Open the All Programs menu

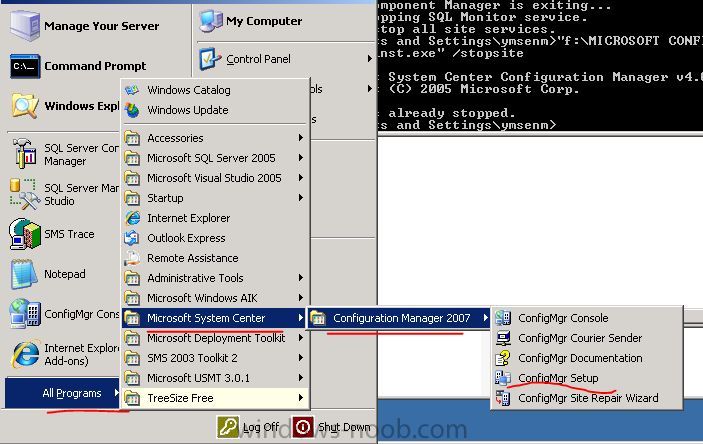coord(62,393)
